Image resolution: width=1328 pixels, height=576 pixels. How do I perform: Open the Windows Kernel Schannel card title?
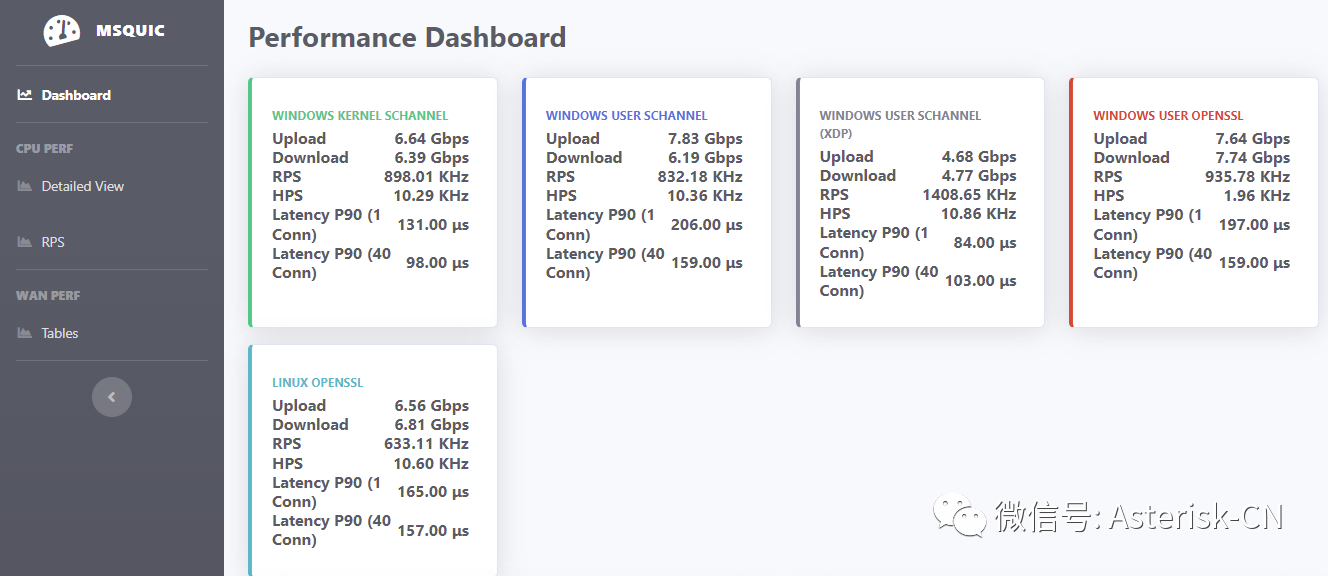coord(360,116)
